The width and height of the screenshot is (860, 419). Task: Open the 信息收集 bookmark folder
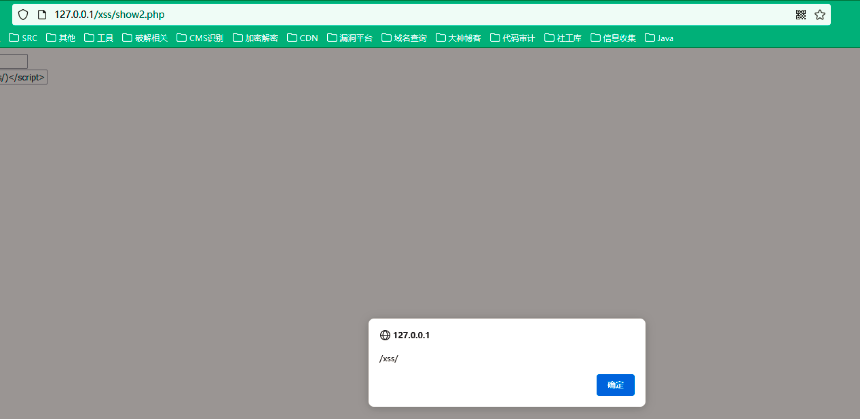(x=613, y=38)
